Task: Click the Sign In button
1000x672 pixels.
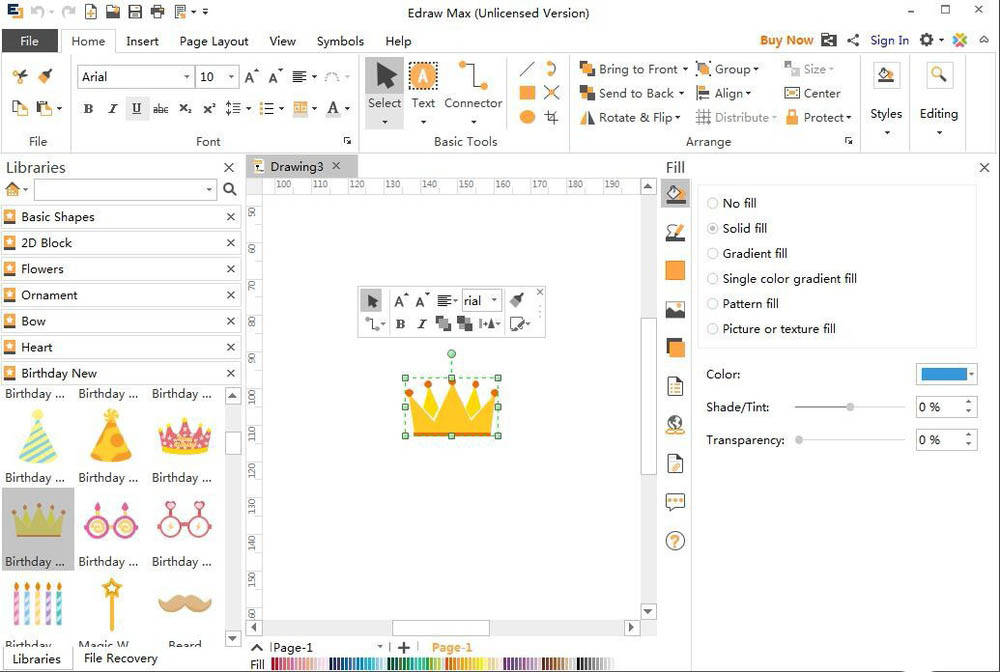Action: 889,40
